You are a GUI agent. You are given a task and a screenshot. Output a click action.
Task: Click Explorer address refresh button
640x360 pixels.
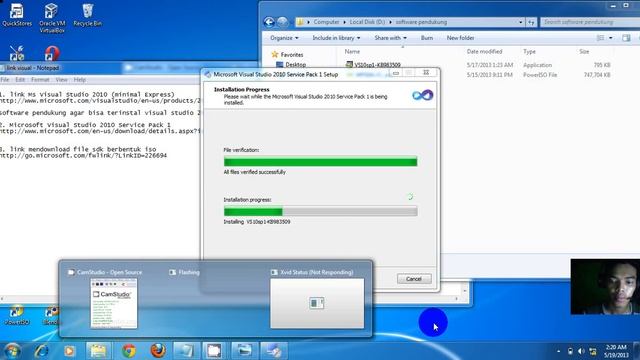click(531, 22)
